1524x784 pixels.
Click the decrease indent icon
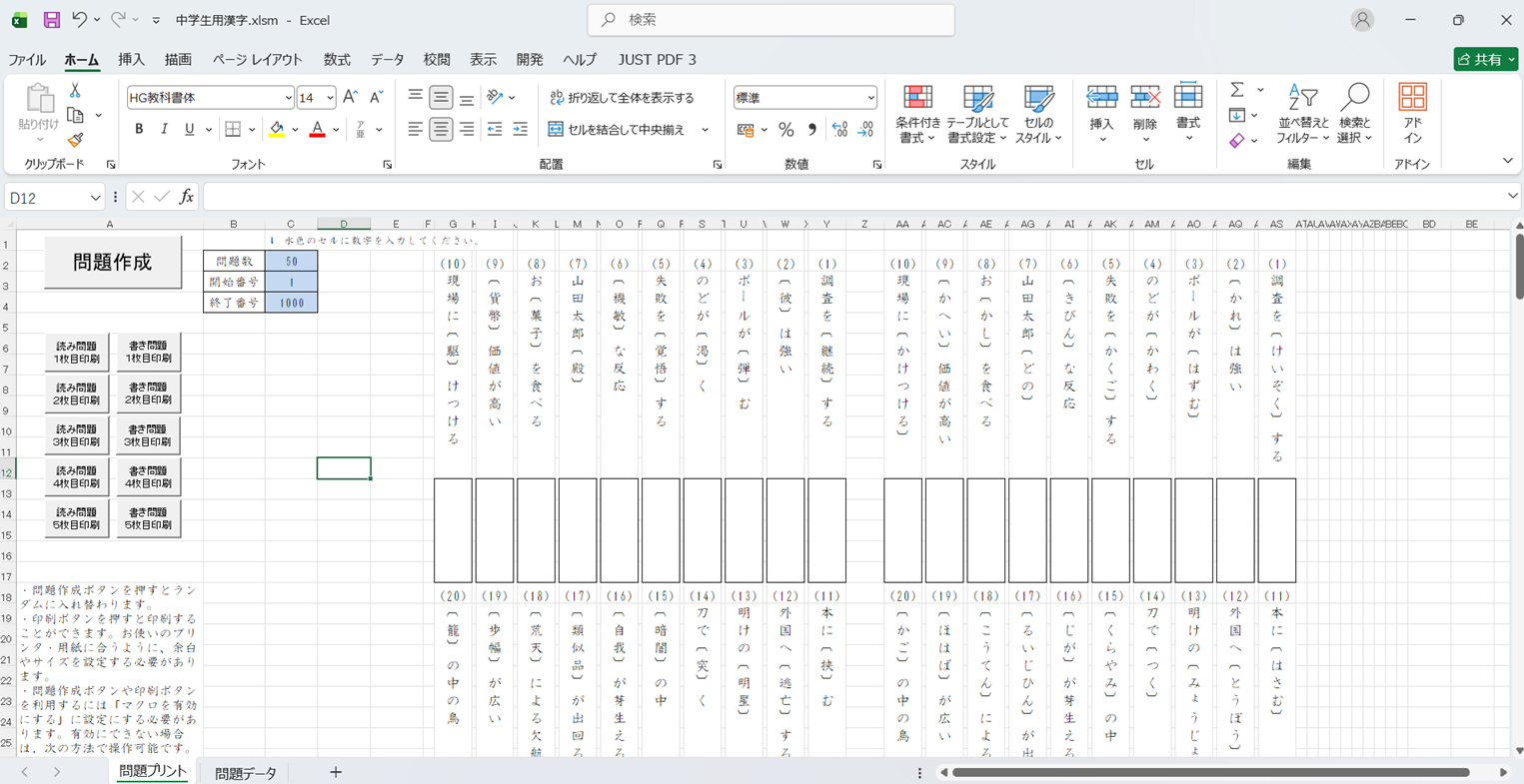494,129
